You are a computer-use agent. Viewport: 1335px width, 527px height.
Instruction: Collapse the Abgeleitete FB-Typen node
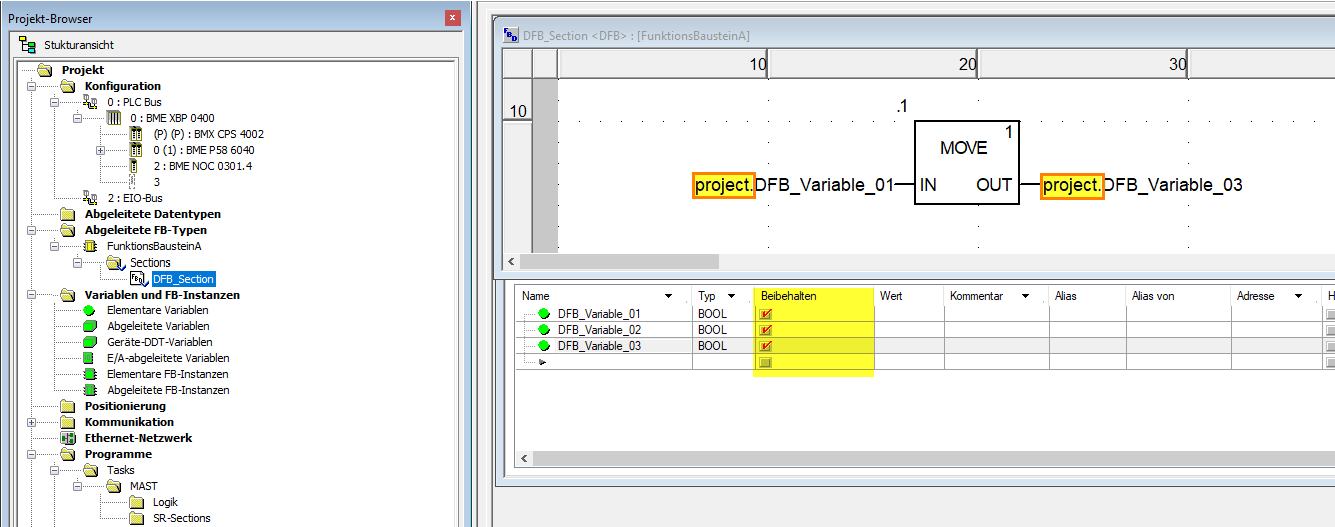click(x=31, y=230)
